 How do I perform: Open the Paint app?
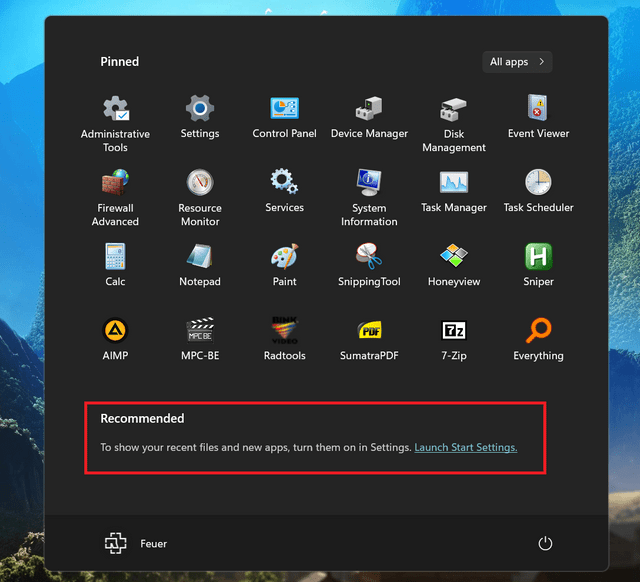(x=284, y=265)
